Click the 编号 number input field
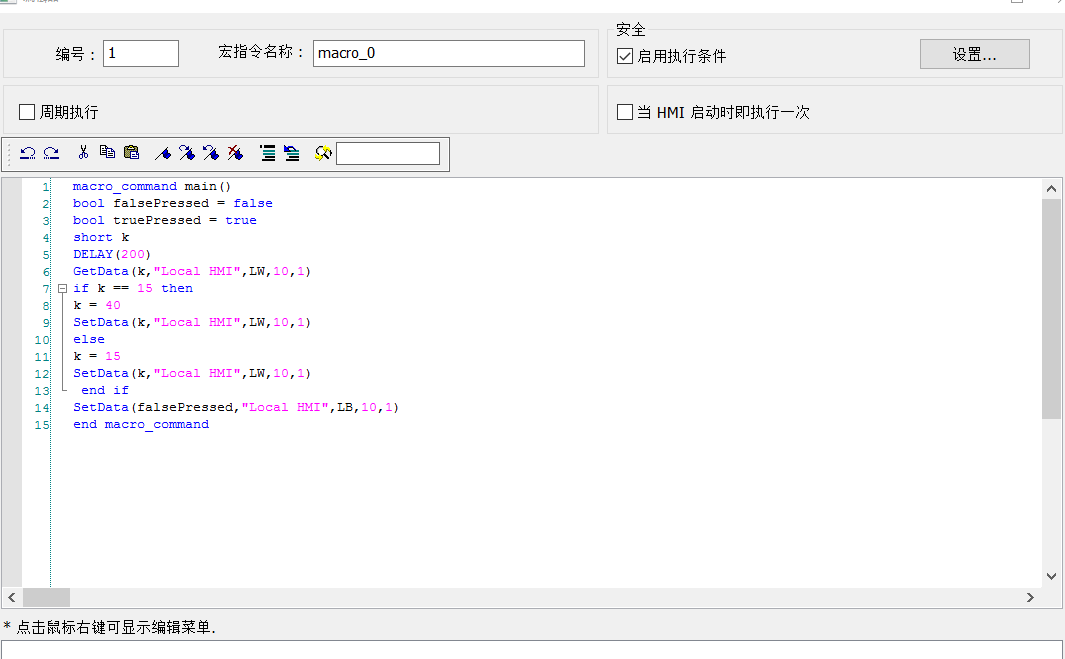Viewport: 1065px width, 659px height. pyautogui.click(x=140, y=53)
